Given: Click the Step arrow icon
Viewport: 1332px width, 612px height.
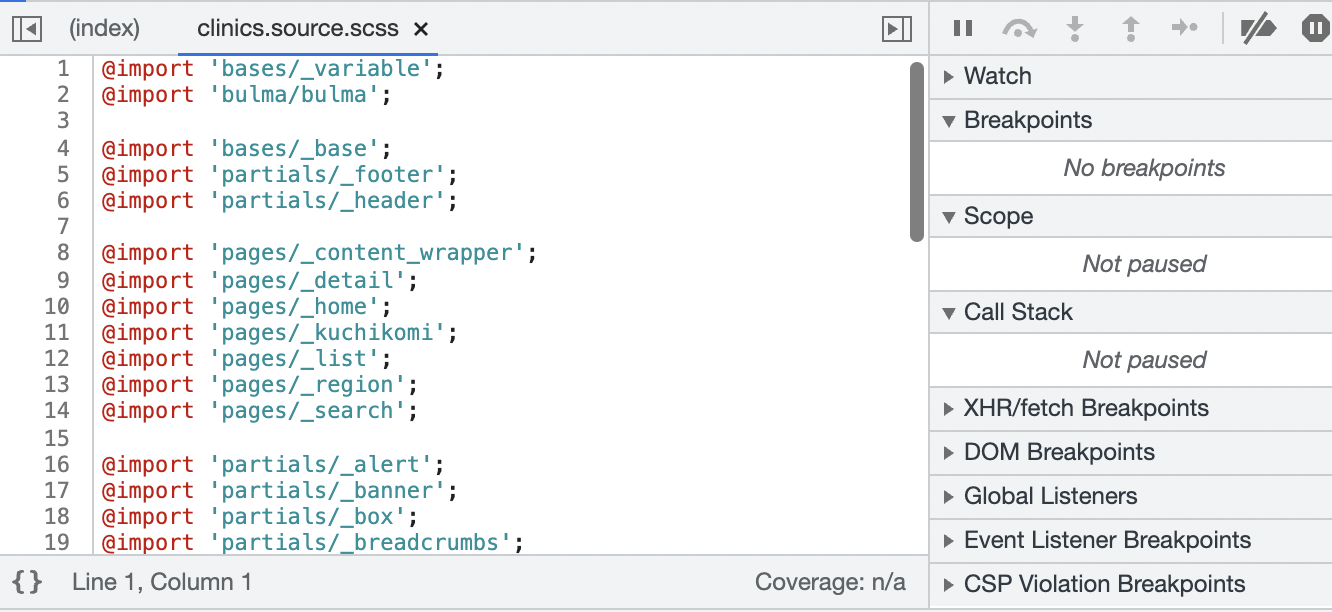Looking at the screenshot, I should [x=1185, y=28].
